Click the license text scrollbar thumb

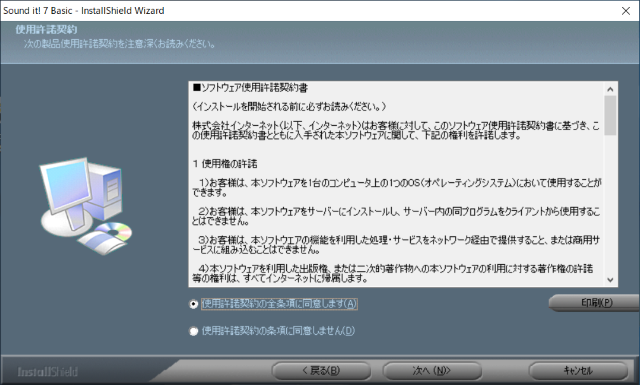610,116
